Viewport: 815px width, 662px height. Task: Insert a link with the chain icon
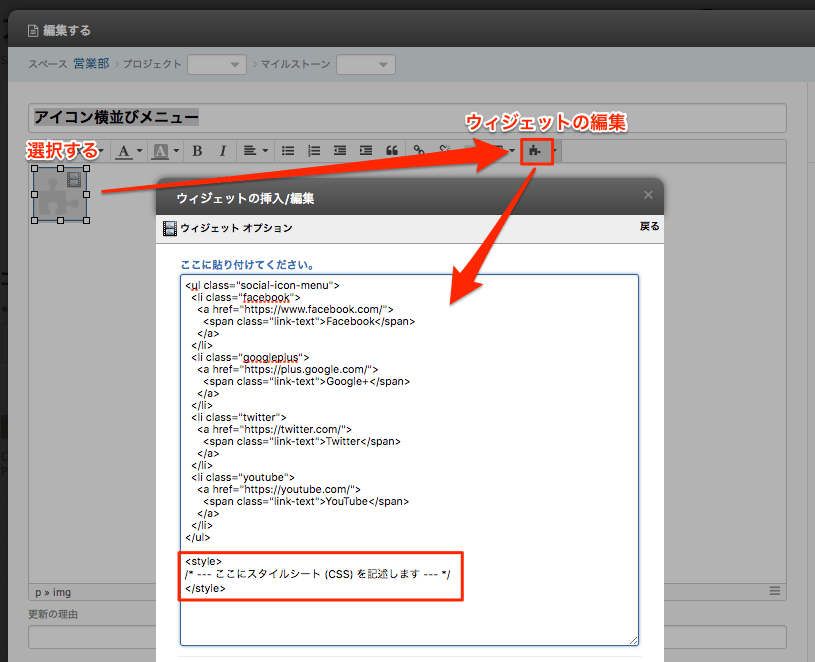pos(420,151)
